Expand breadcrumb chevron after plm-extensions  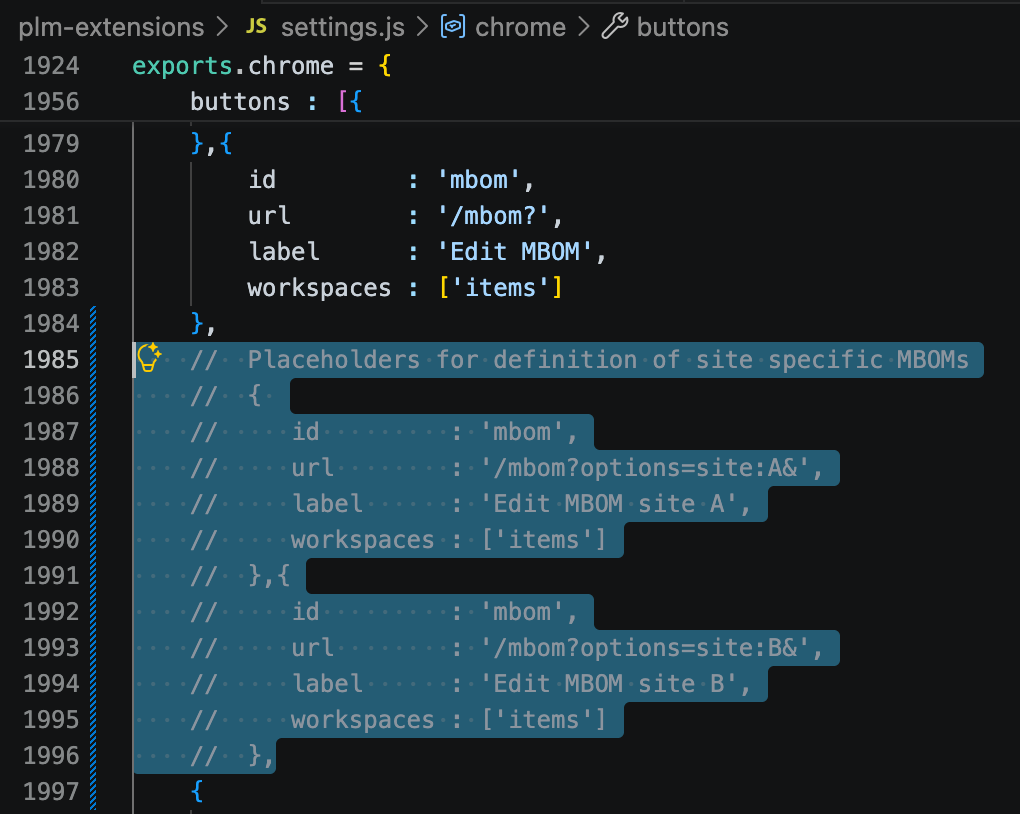tap(222, 27)
